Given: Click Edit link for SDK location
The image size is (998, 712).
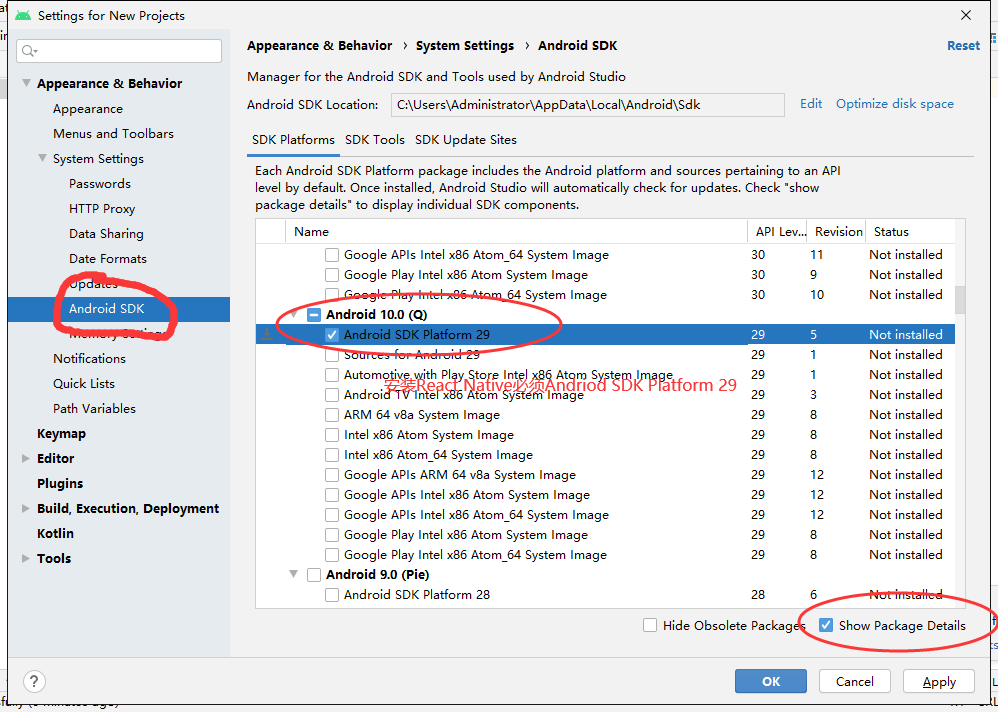Looking at the screenshot, I should tap(811, 104).
